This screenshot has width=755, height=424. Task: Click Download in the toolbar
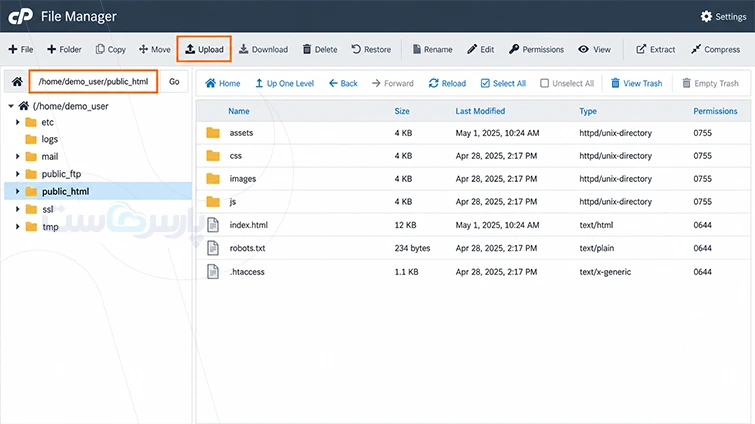pos(263,49)
